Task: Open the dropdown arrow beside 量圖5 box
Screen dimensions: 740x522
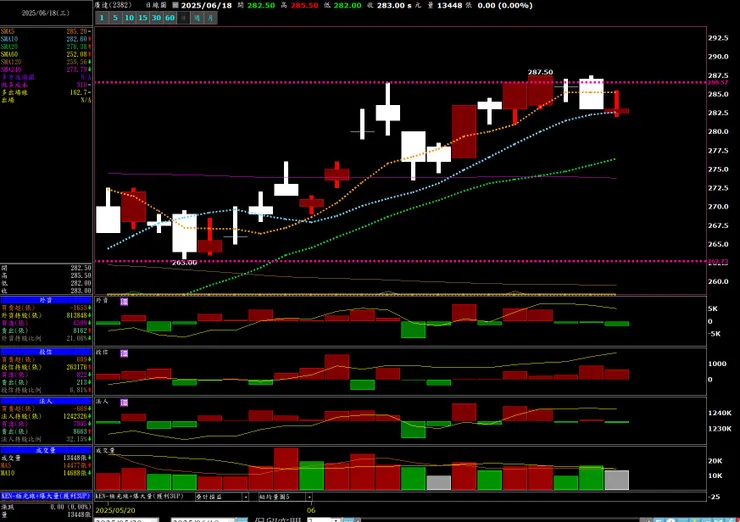Action: point(309,497)
